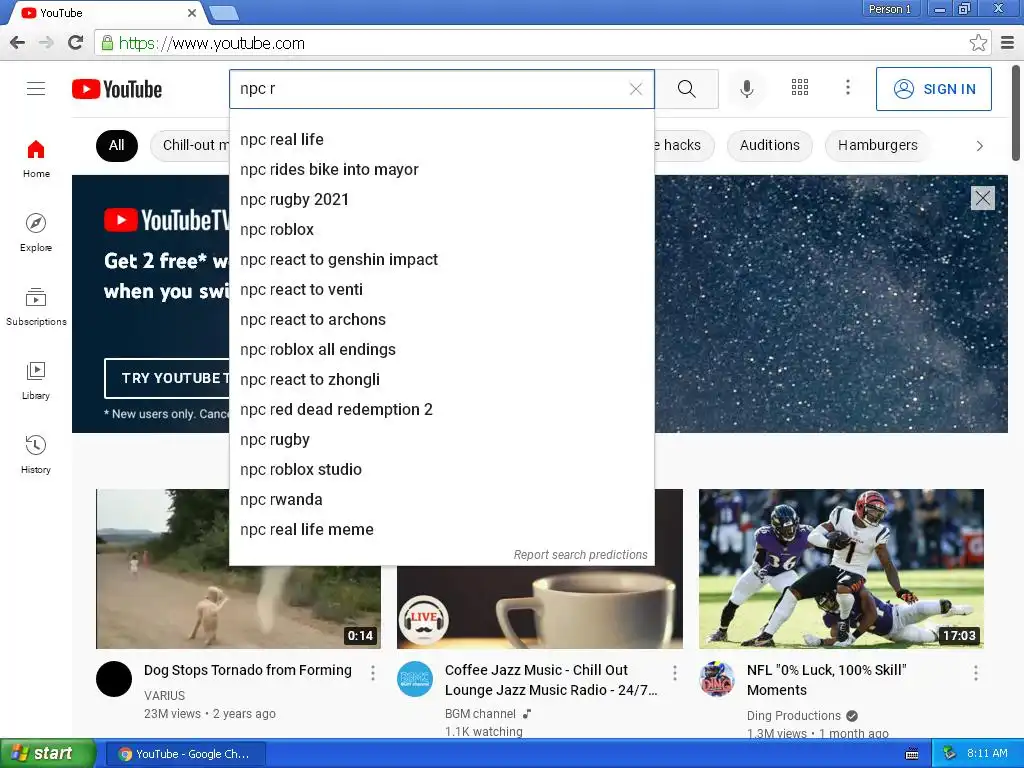Screen dimensions: 1024x768
Task: Open the NFL 0% Luck video title
Action: click(826, 680)
